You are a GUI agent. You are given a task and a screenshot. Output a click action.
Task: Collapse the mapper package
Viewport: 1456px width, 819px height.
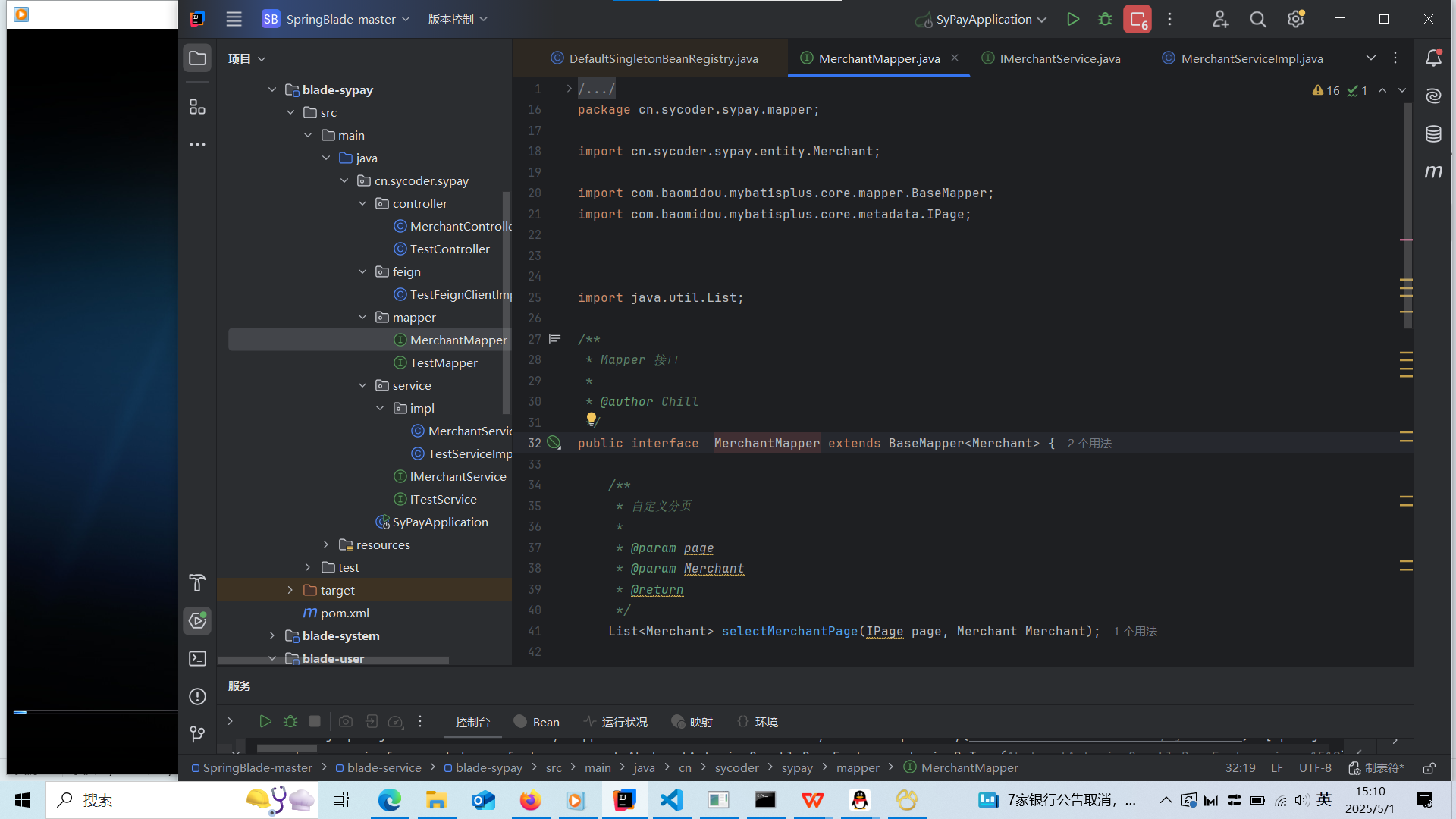coord(362,317)
